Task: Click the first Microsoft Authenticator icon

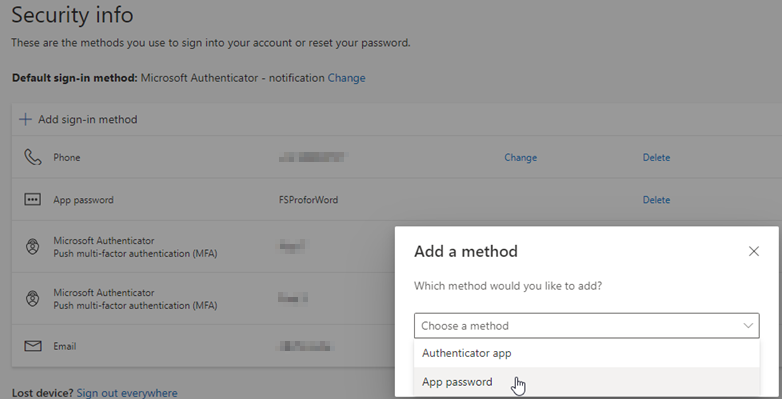Action: [32, 246]
